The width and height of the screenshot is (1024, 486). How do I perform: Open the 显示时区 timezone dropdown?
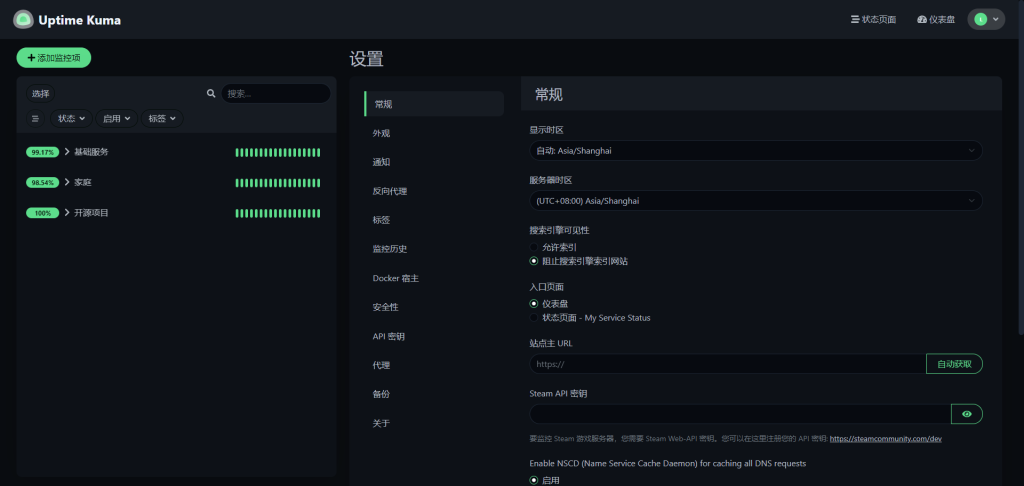pyautogui.click(x=755, y=150)
